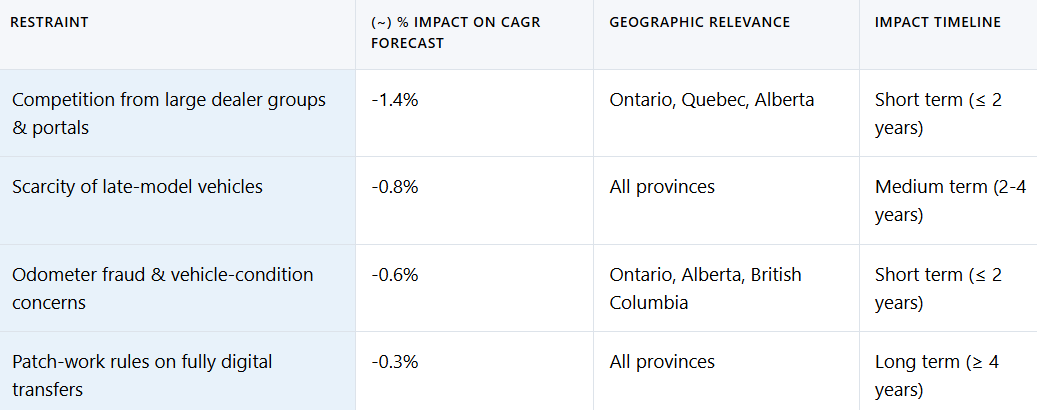Click the % Impact on CAGR Forecast header
This screenshot has width=1037, height=410.
pyautogui.click(x=455, y=33)
